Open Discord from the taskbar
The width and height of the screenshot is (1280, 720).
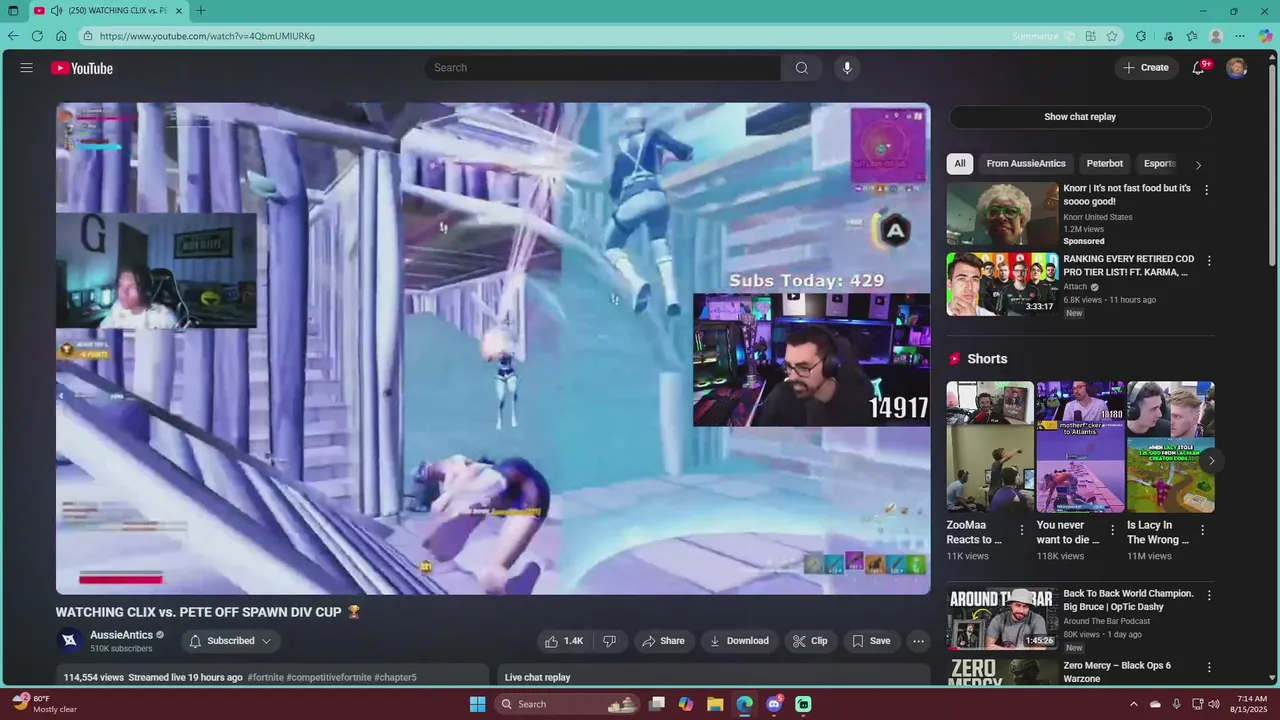(x=774, y=704)
